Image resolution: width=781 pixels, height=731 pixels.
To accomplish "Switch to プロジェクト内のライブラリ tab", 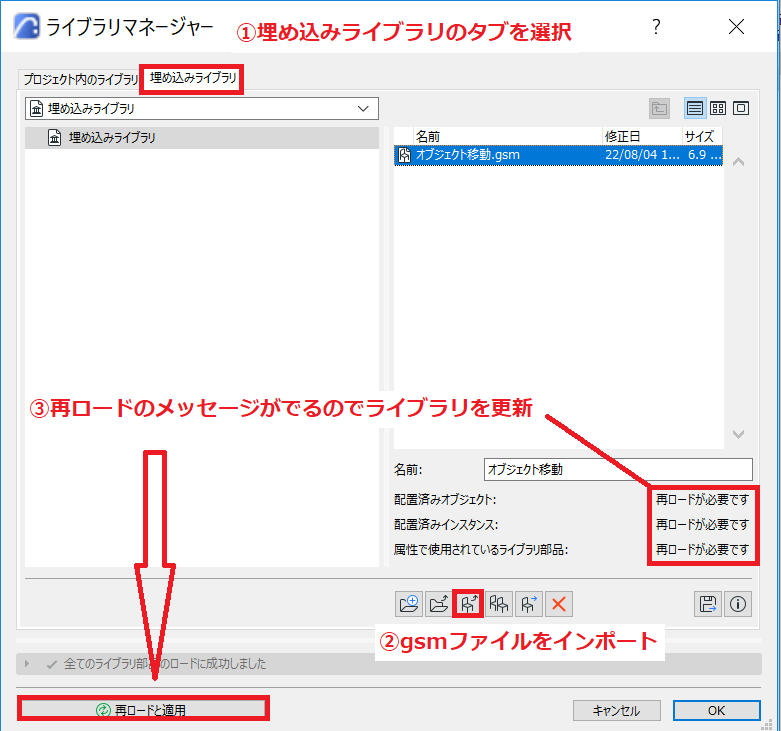I will [80, 79].
